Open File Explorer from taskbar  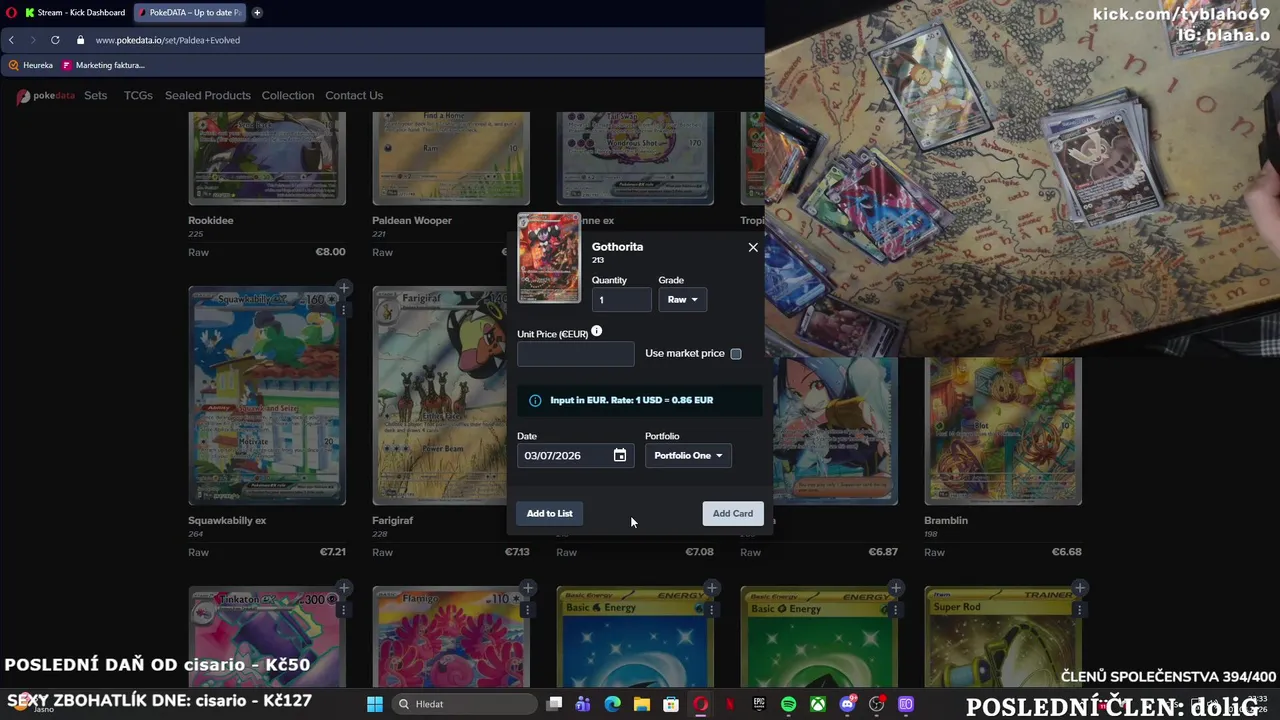click(x=641, y=704)
